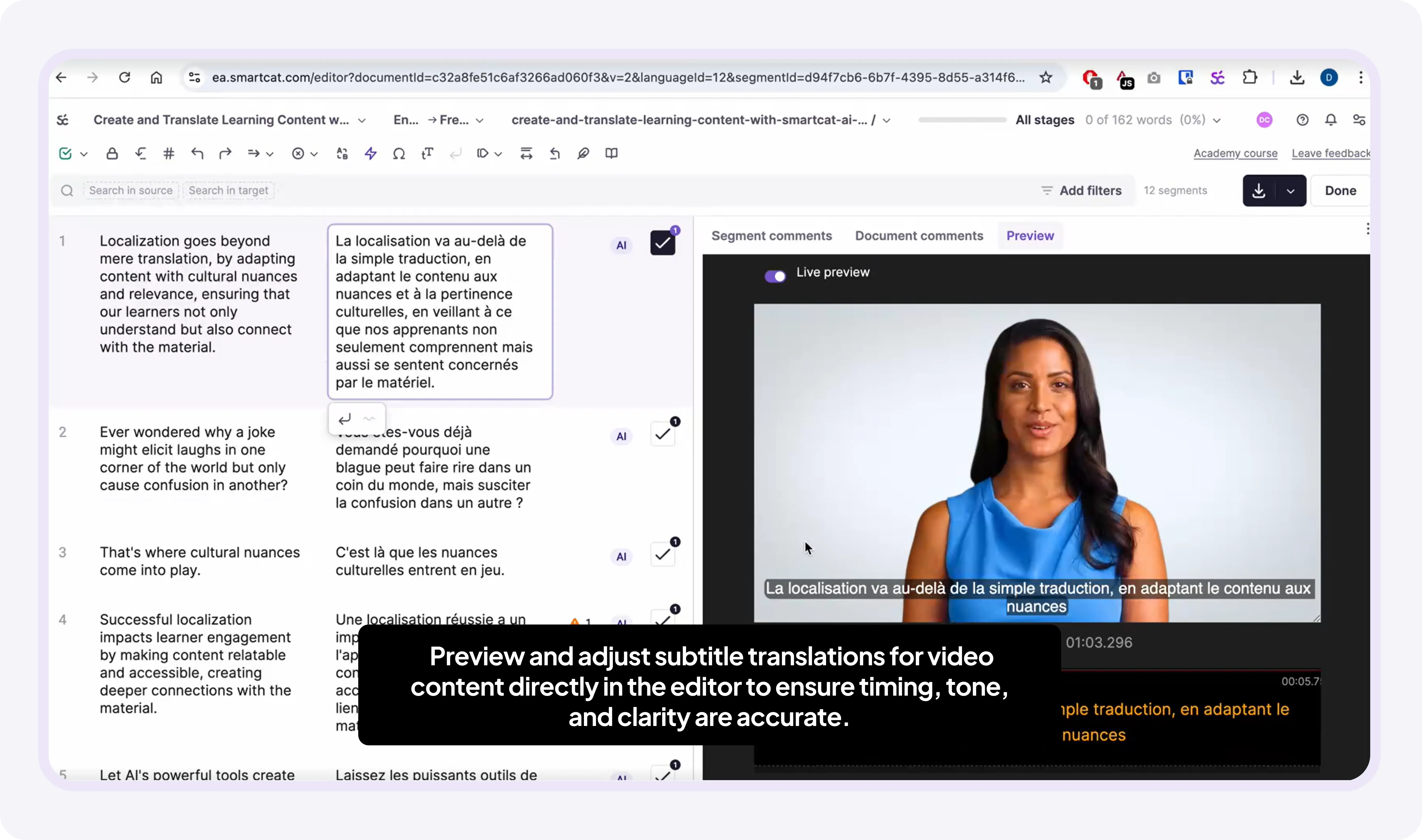The width and height of the screenshot is (1422, 840).
Task: Click the Search in target field
Action: pos(229,191)
